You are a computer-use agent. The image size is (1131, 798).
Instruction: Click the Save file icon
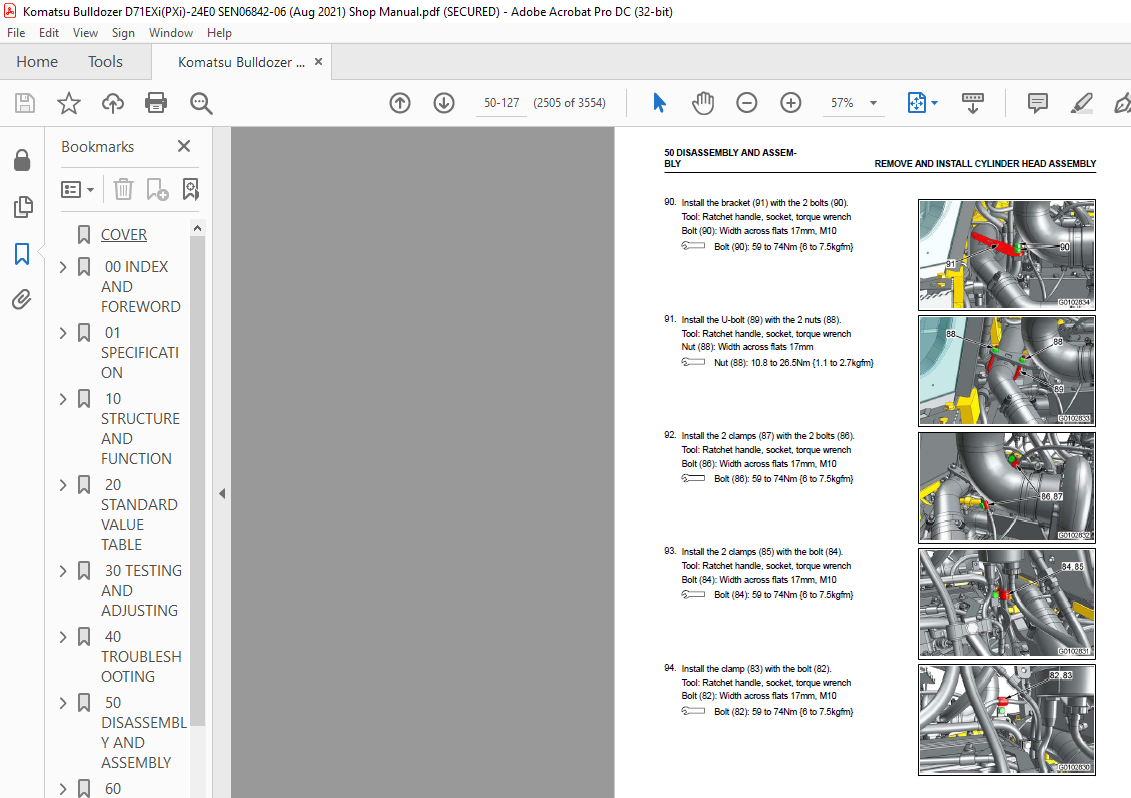pos(25,103)
